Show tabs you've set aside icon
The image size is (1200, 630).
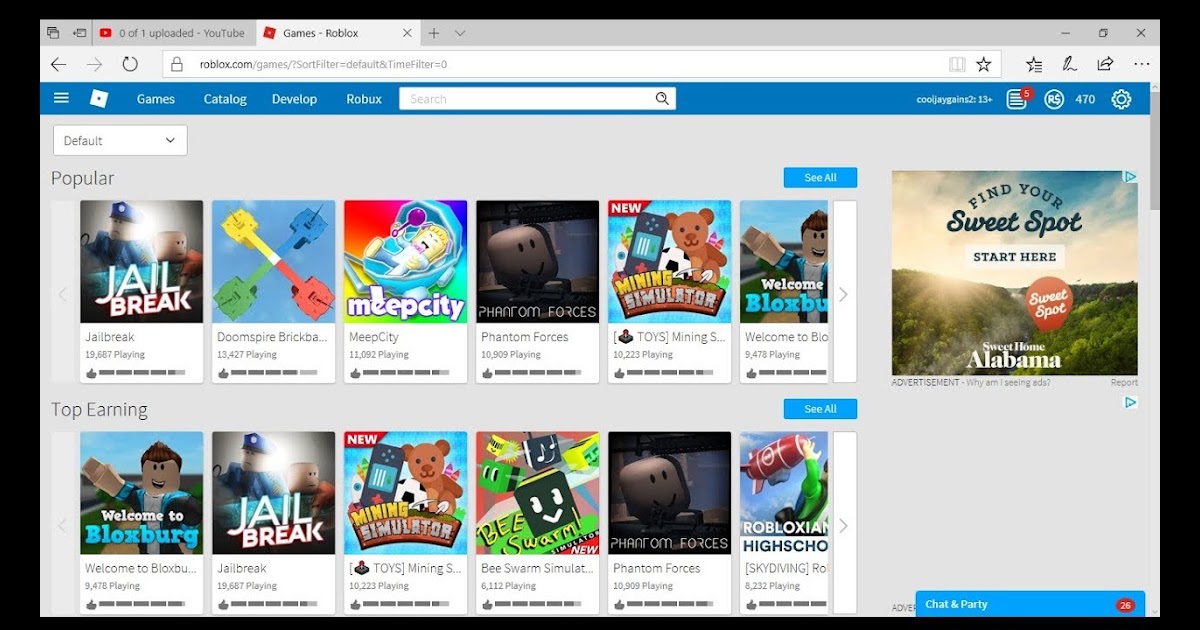tap(53, 33)
